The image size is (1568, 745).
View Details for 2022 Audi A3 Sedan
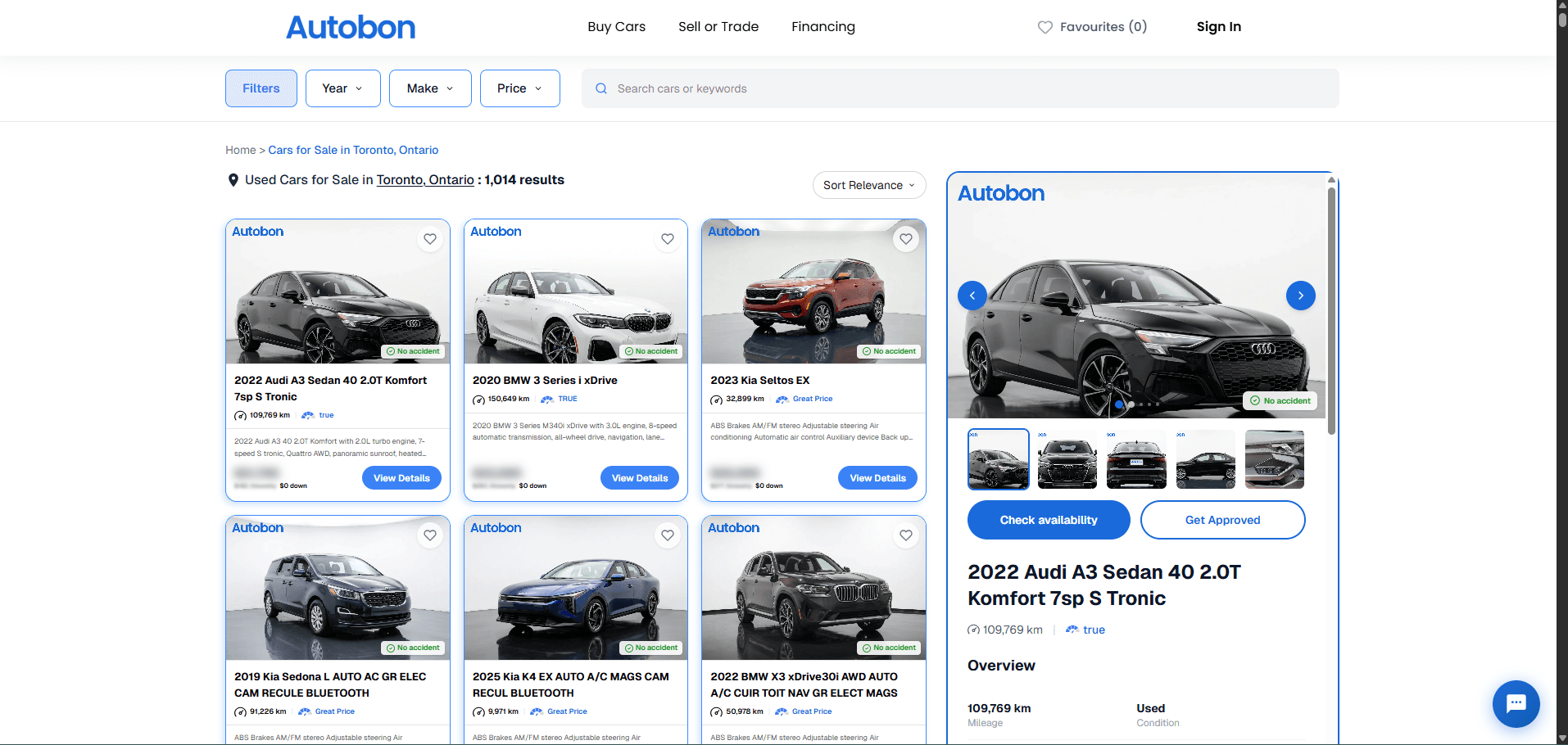point(401,478)
